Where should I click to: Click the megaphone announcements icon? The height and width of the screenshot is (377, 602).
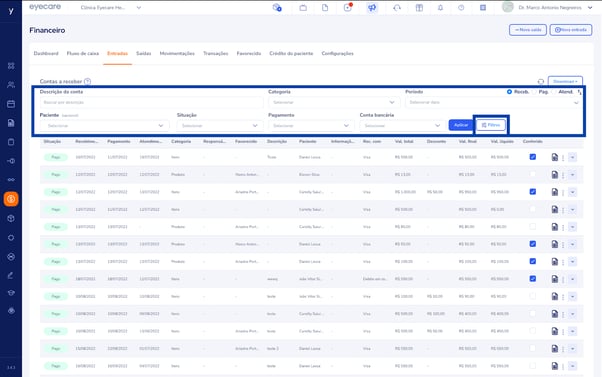[372, 8]
